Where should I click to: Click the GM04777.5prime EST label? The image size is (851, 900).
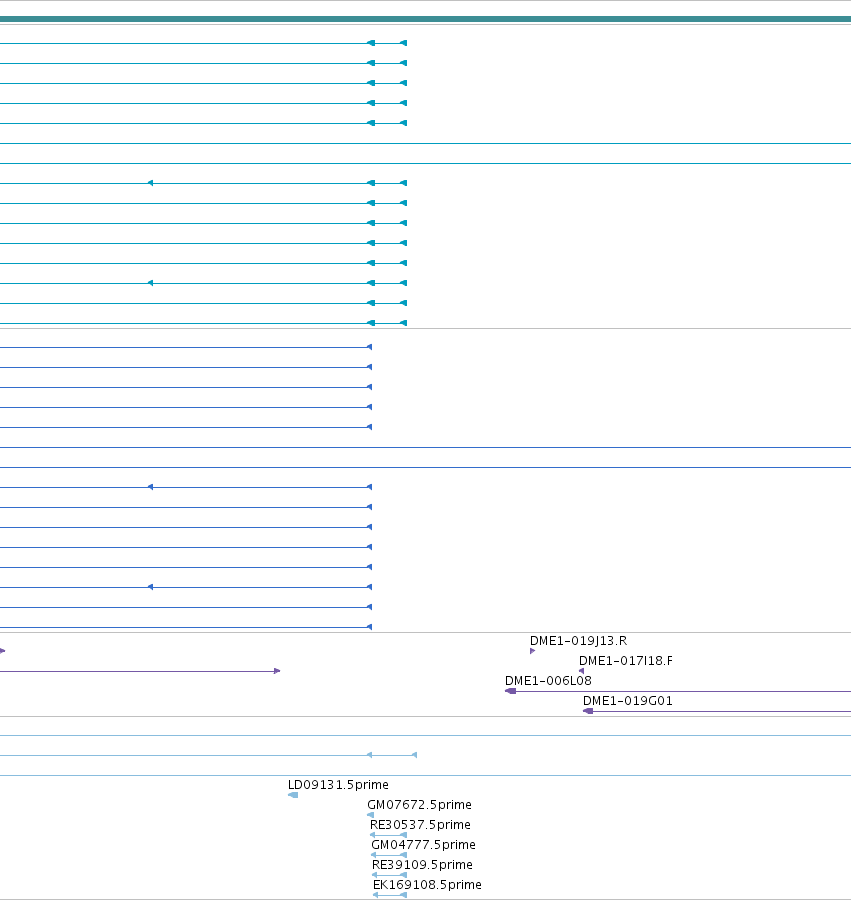tap(423, 845)
